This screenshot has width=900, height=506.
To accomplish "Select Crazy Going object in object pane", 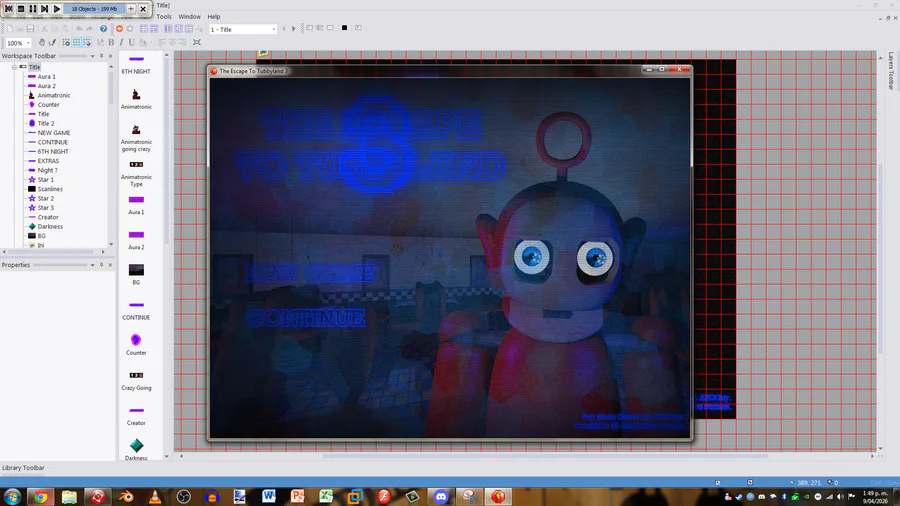I will click(136, 380).
